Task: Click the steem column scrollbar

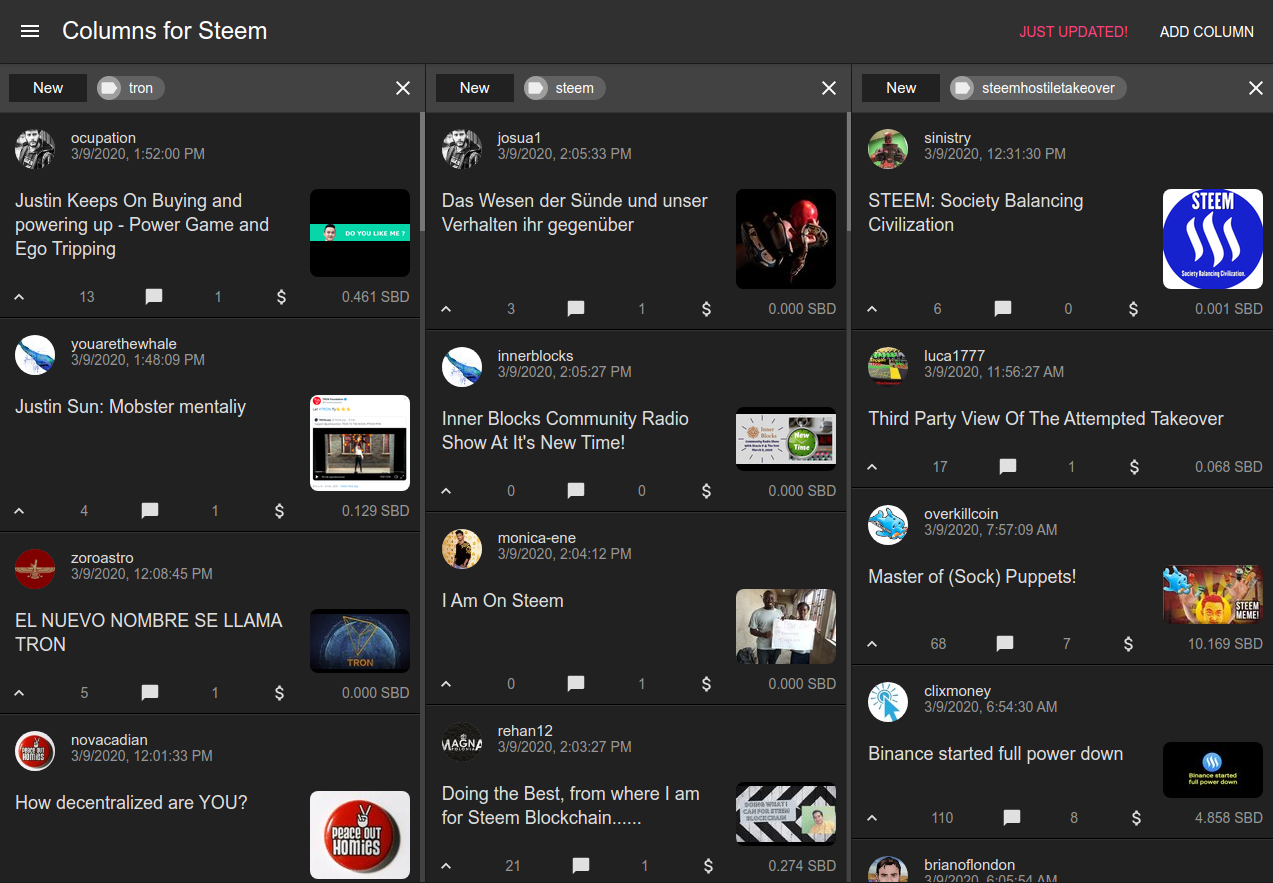Action: click(x=847, y=172)
